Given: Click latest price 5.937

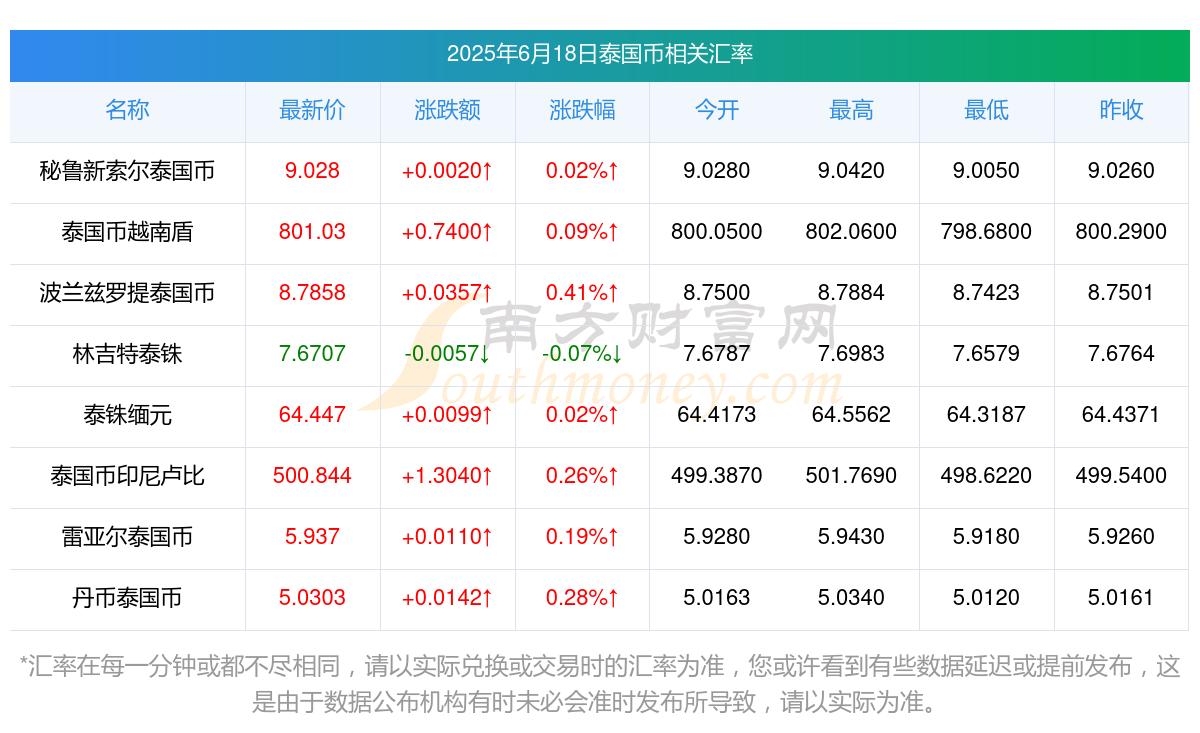Looking at the screenshot, I should click(x=312, y=537).
